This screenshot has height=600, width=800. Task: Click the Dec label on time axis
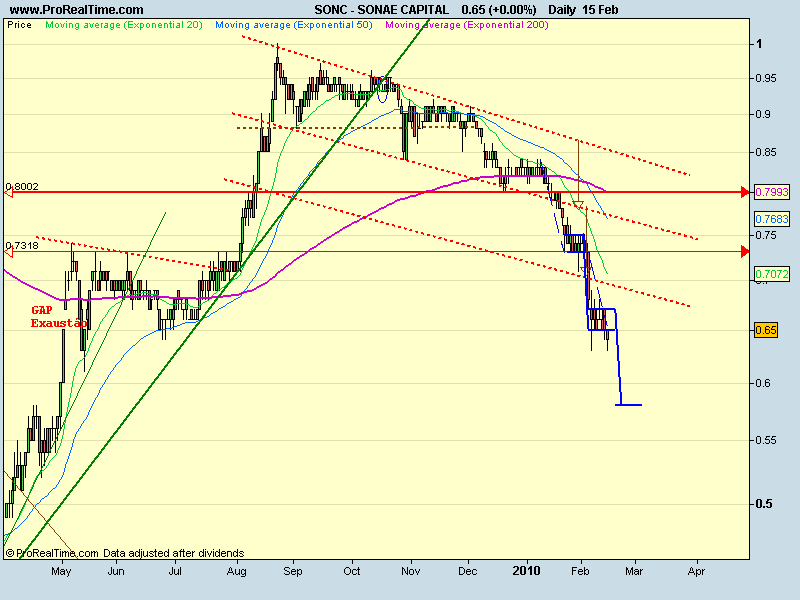click(468, 571)
